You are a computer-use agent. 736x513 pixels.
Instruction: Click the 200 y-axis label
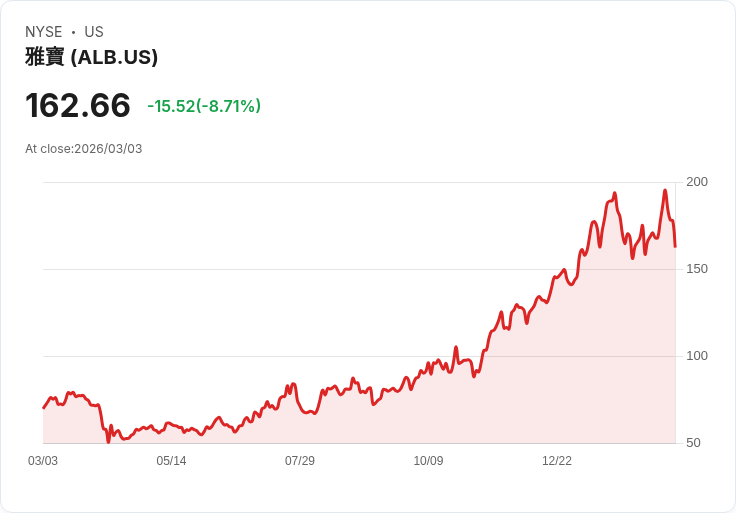pyautogui.click(x=697, y=182)
